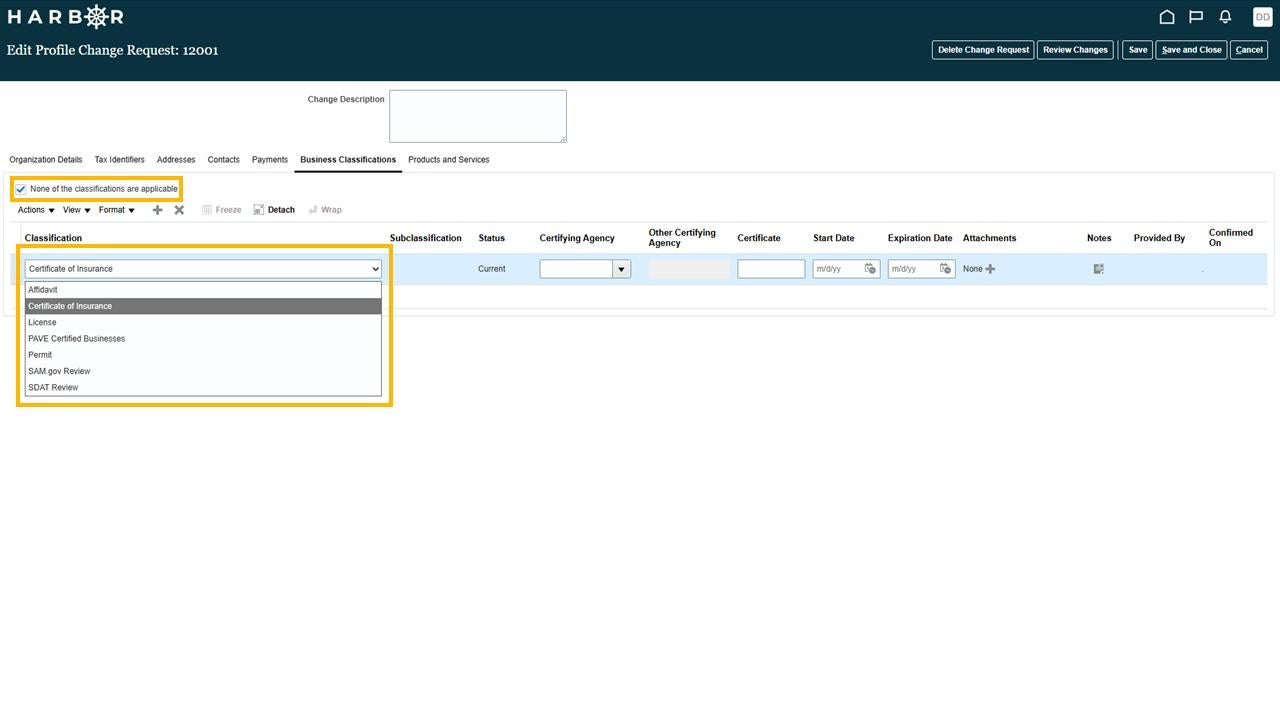Viewport: 1280px width, 720px height.
Task: Open the Format menu
Action: point(117,210)
